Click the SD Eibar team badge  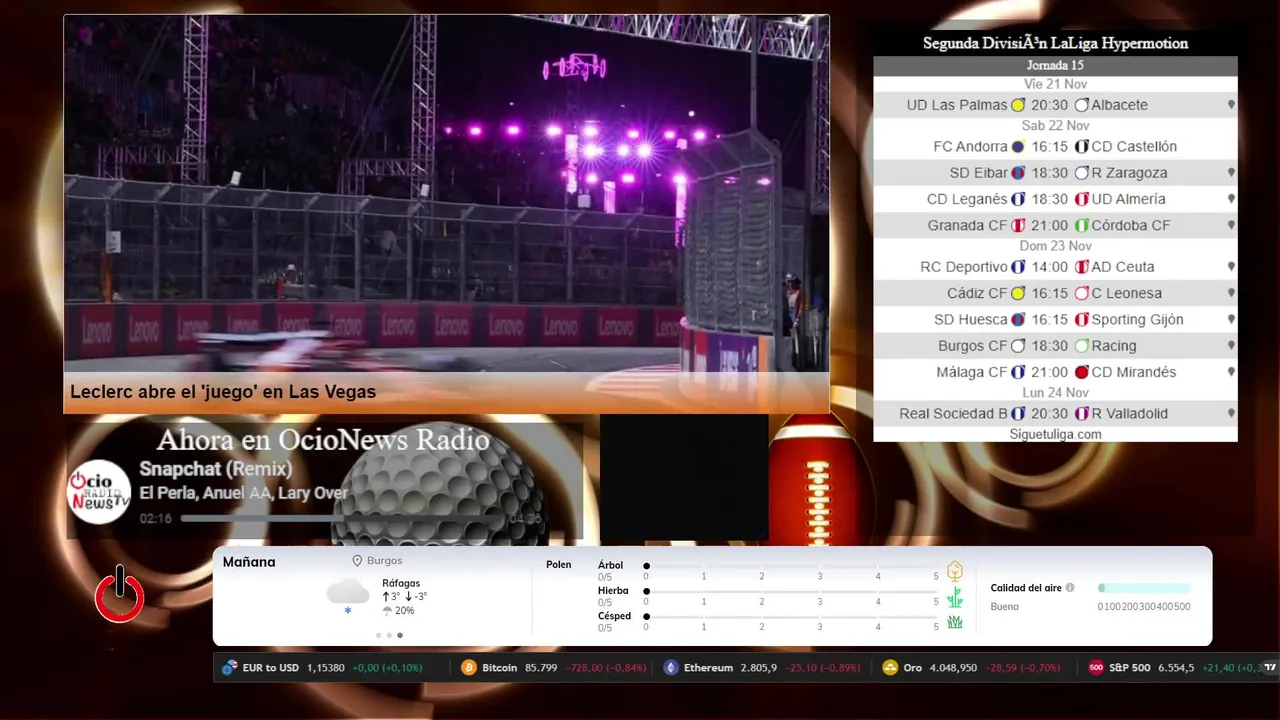(x=1018, y=173)
